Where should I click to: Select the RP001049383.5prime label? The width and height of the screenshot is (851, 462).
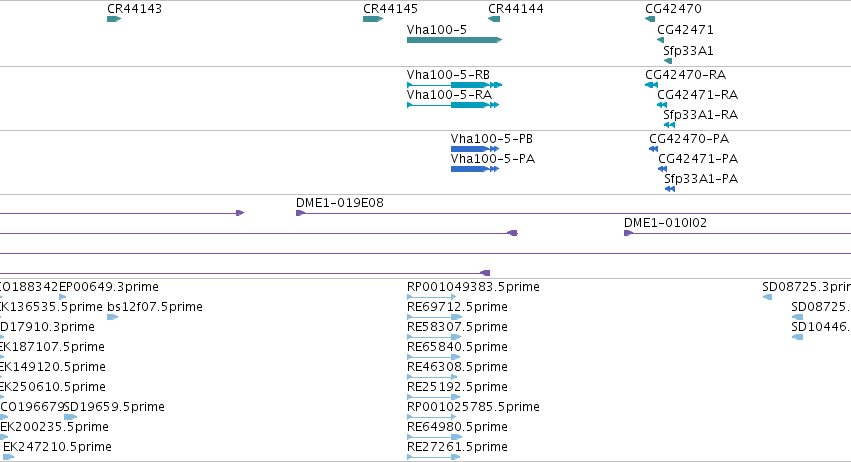tap(473, 287)
